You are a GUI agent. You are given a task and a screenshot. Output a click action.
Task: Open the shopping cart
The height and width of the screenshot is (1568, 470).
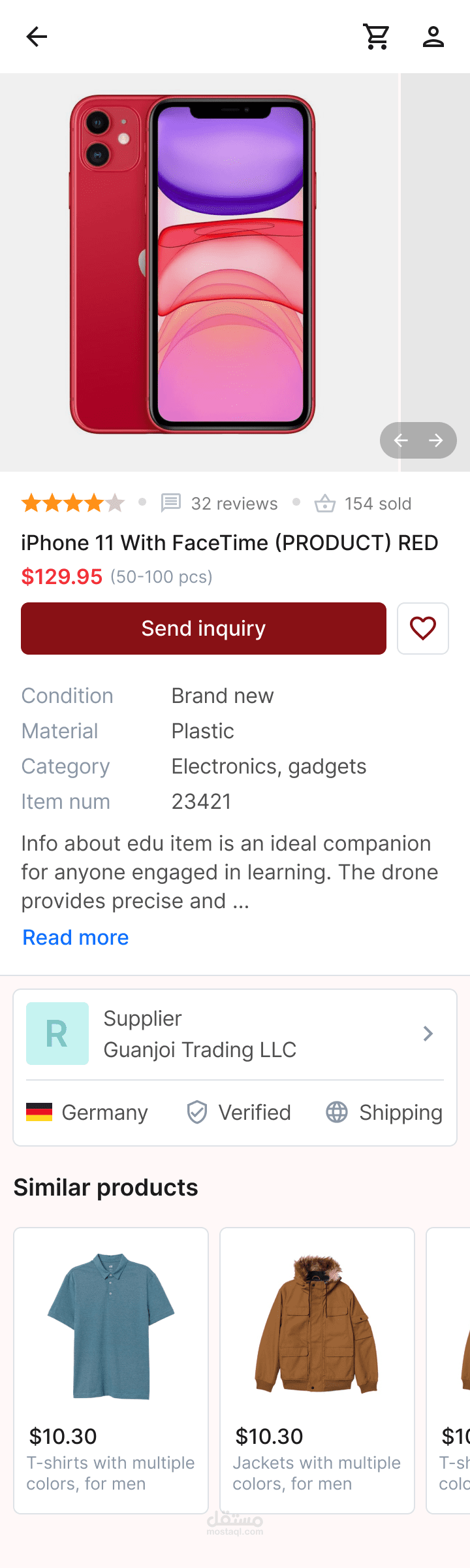click(x=377, y=37)
